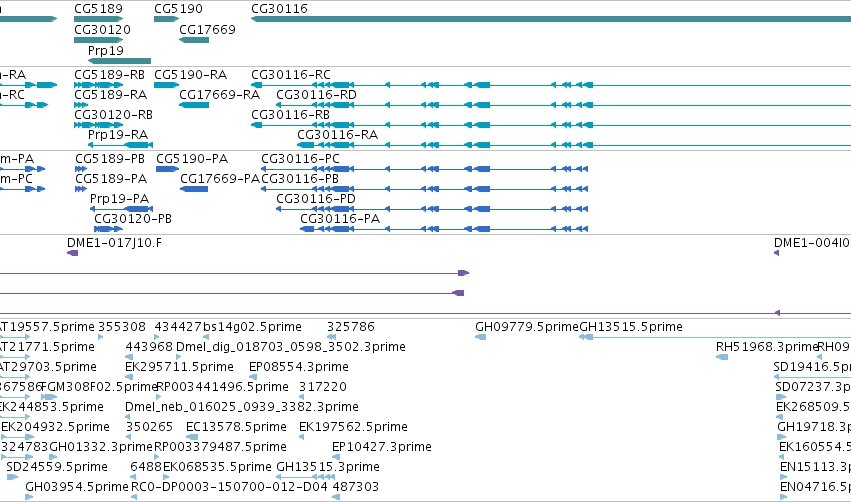
Task: Click protein CG30116-PA label
Action: point(340,219)
